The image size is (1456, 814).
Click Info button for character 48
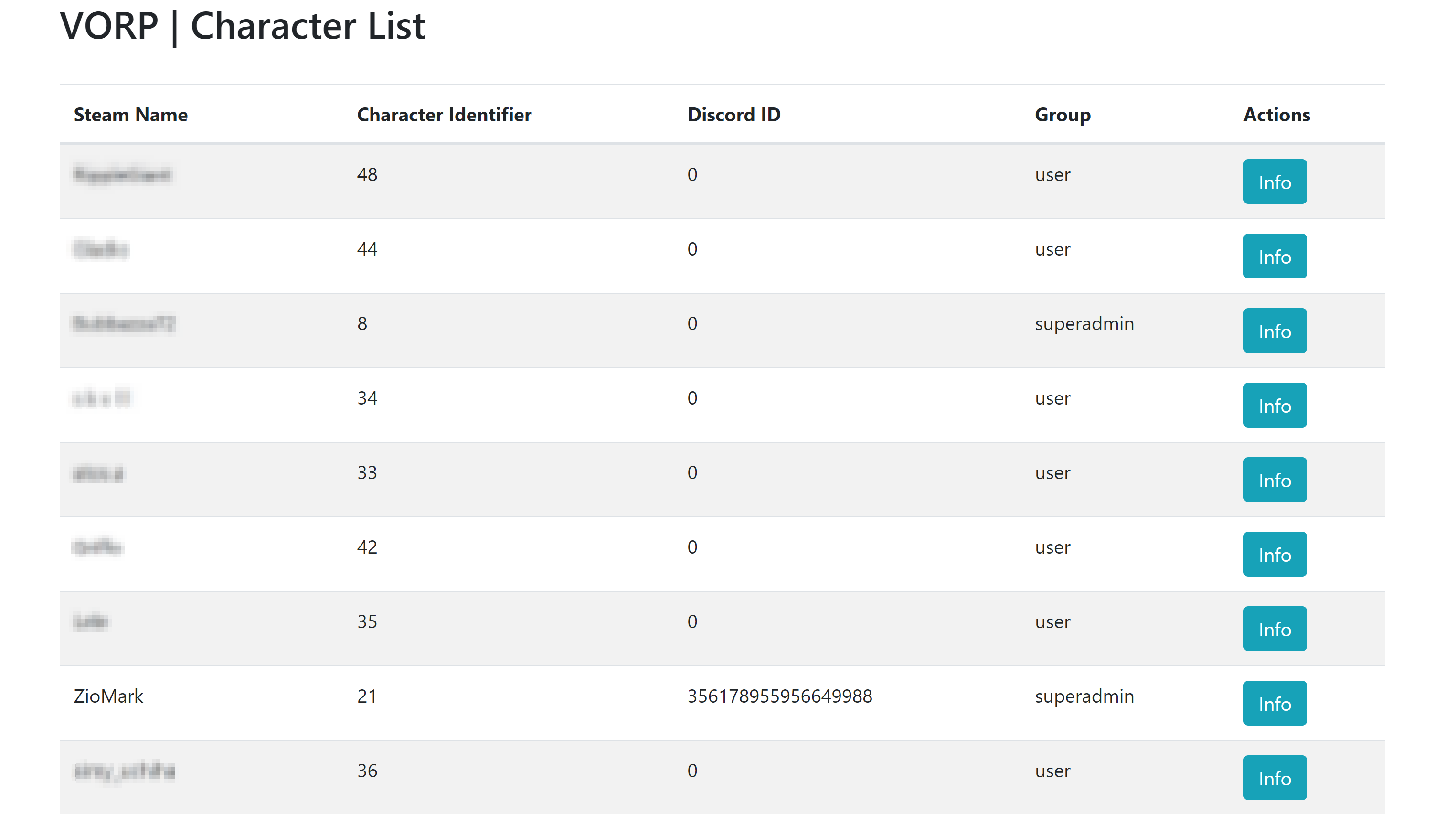pos(1274,182)
